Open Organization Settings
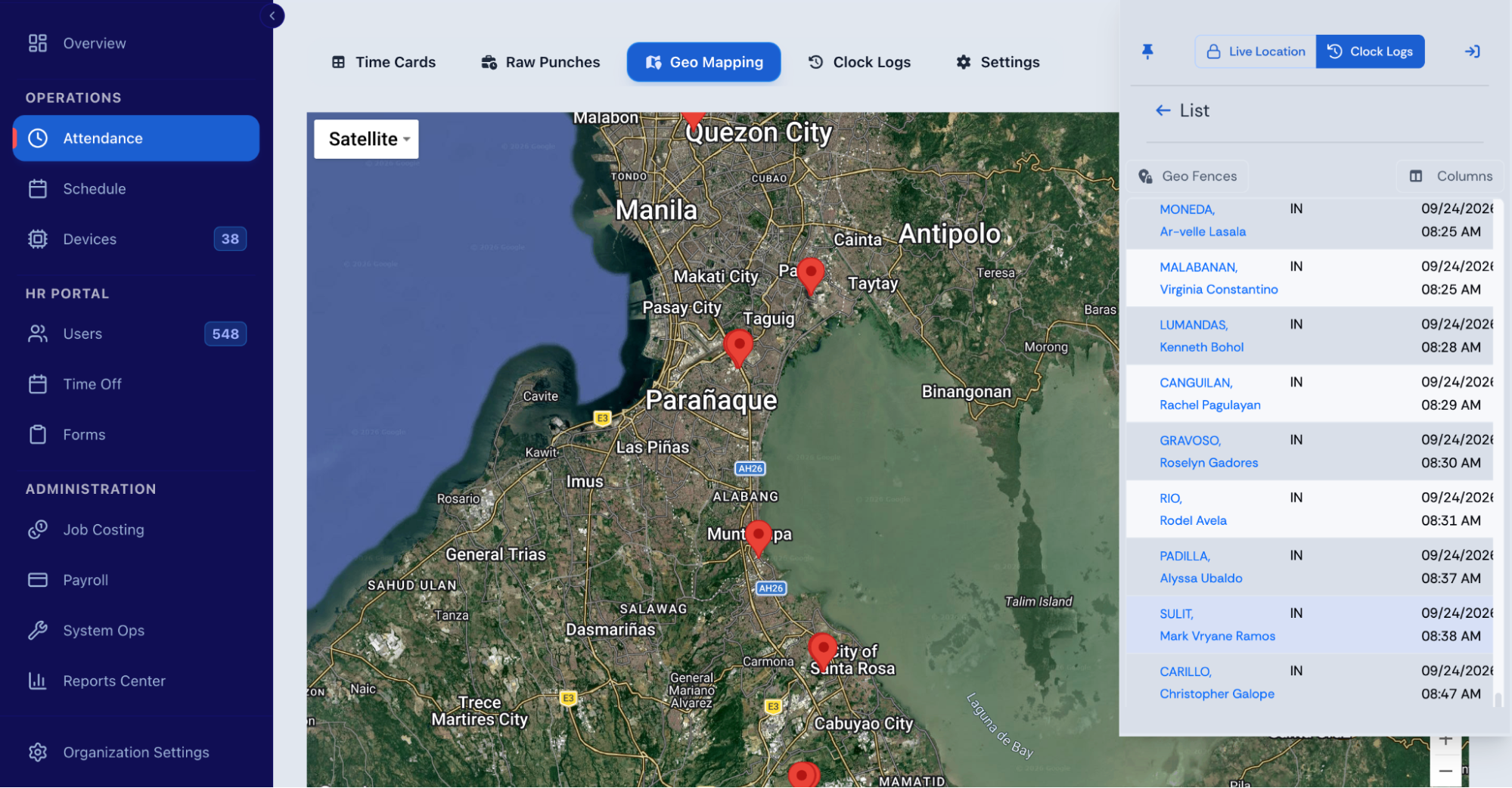Screen dimensions: 1512x788 point(136,752)
